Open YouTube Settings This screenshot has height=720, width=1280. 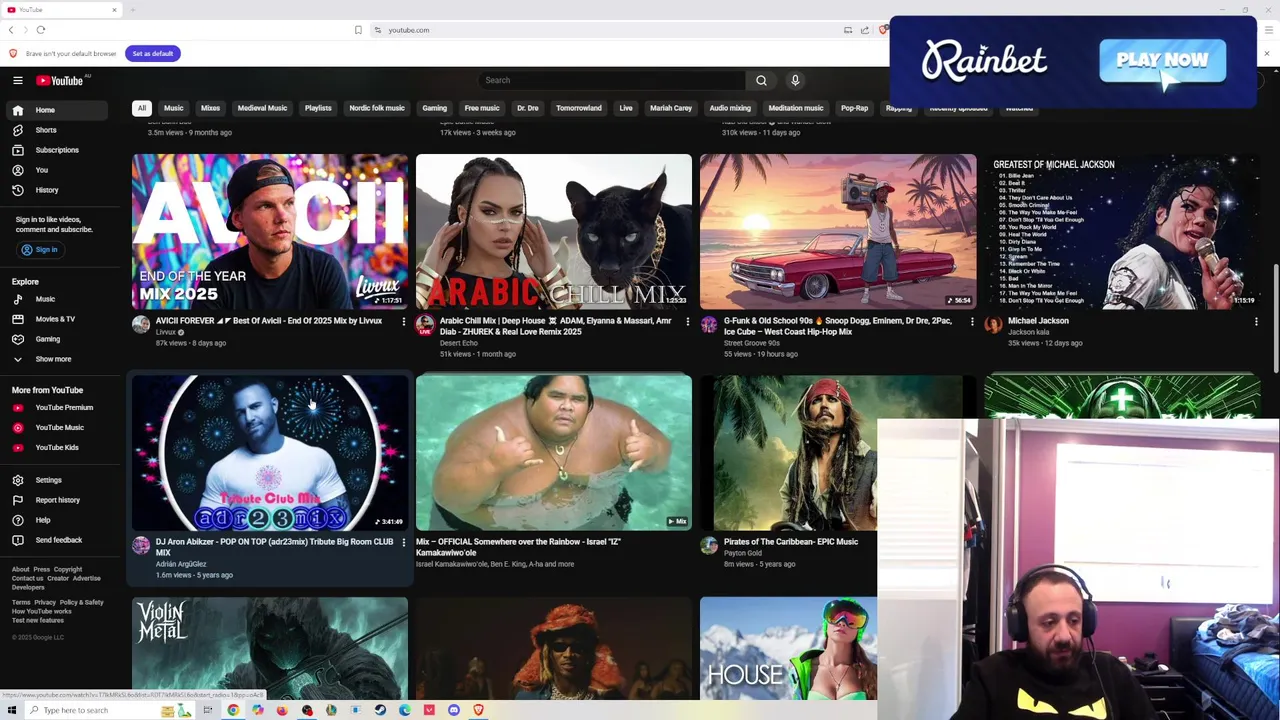click(55, 480)
